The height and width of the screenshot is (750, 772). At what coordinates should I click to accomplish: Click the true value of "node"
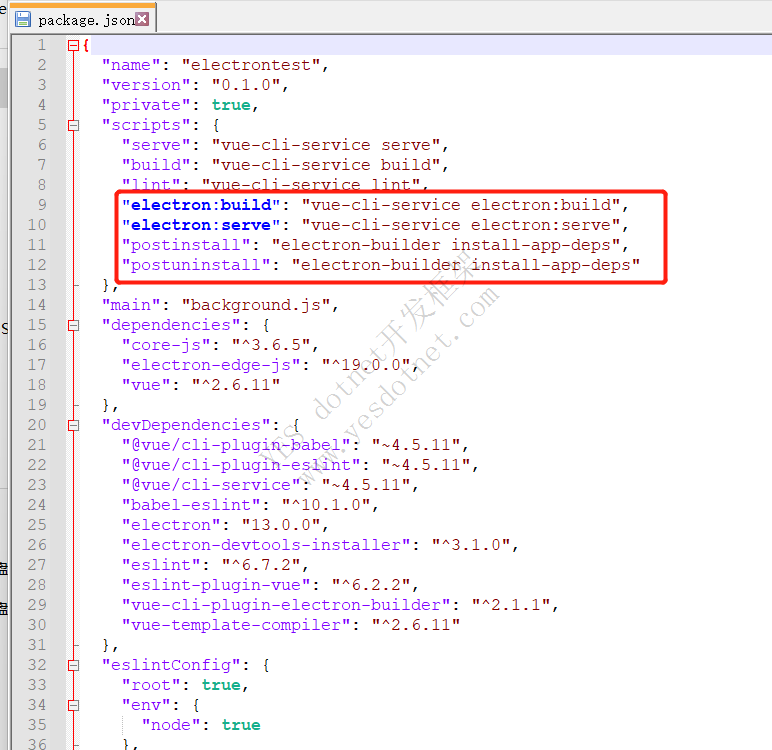(241, 725)
